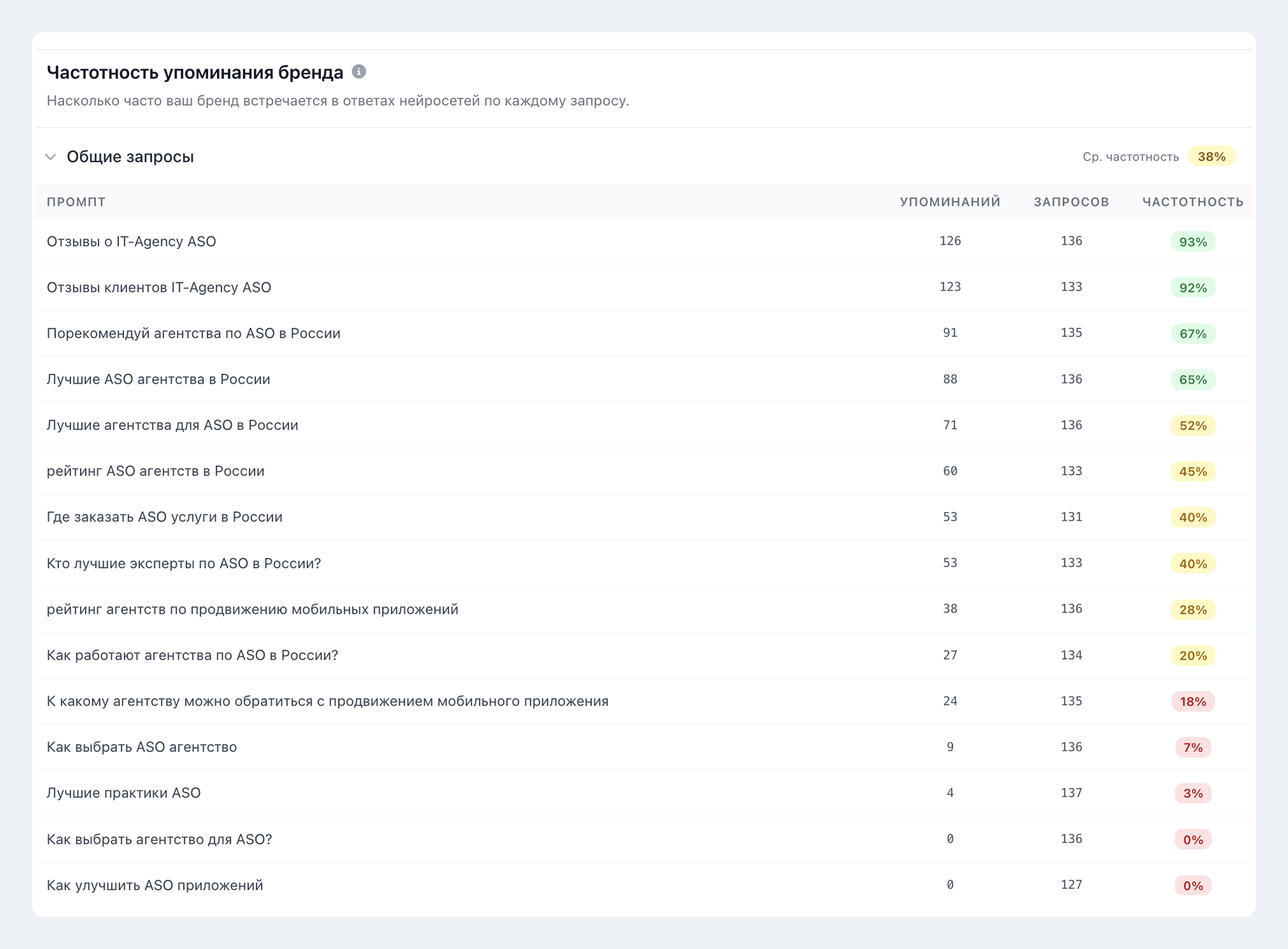This screenshot has width=1288, height=949.
Task: Click the mentions value 27
Action: [950, 655]
